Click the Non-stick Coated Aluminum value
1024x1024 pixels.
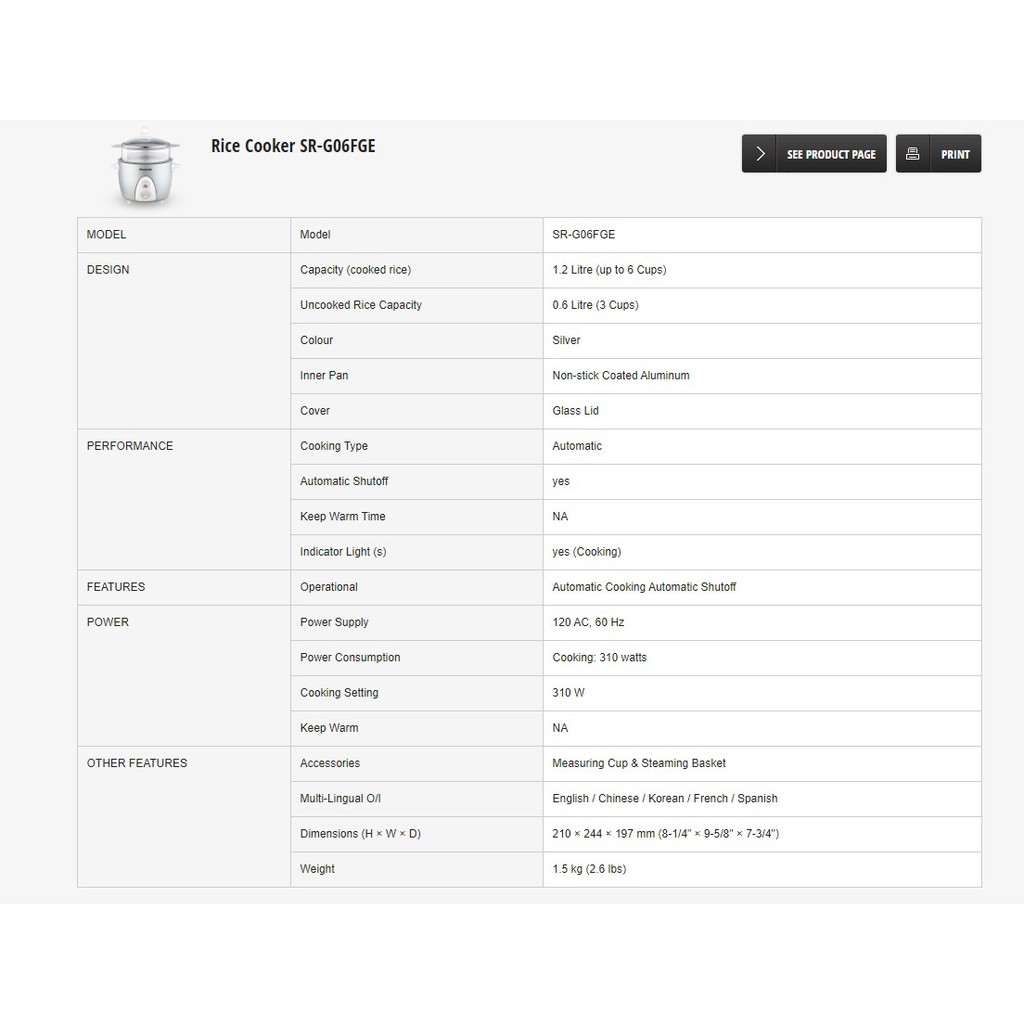tap(621, 376)
